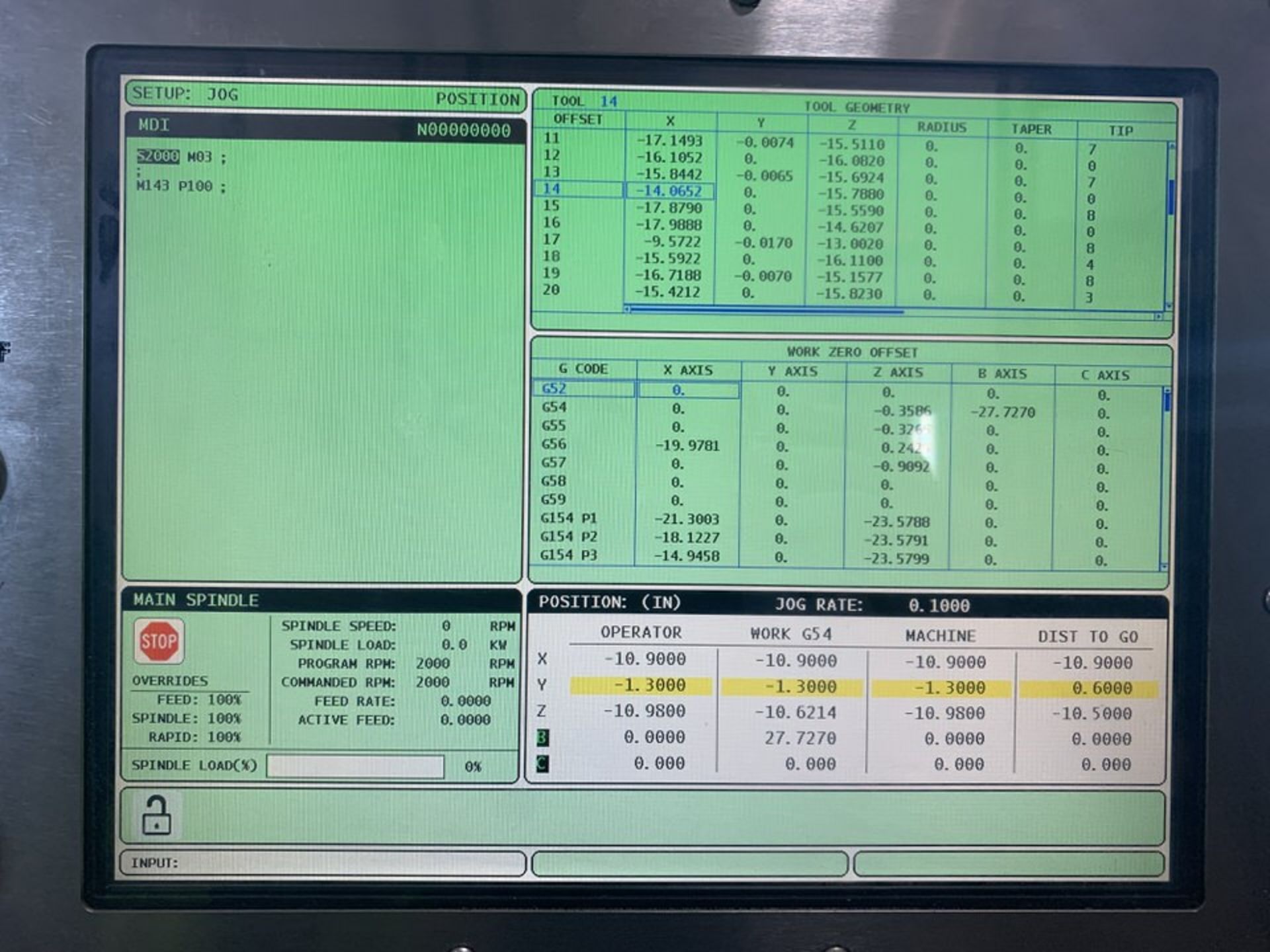Image resolution: width=1270 pixels, height=952 pixels.
Task: Select the B axis indicator box
Action: coord(542,738)
